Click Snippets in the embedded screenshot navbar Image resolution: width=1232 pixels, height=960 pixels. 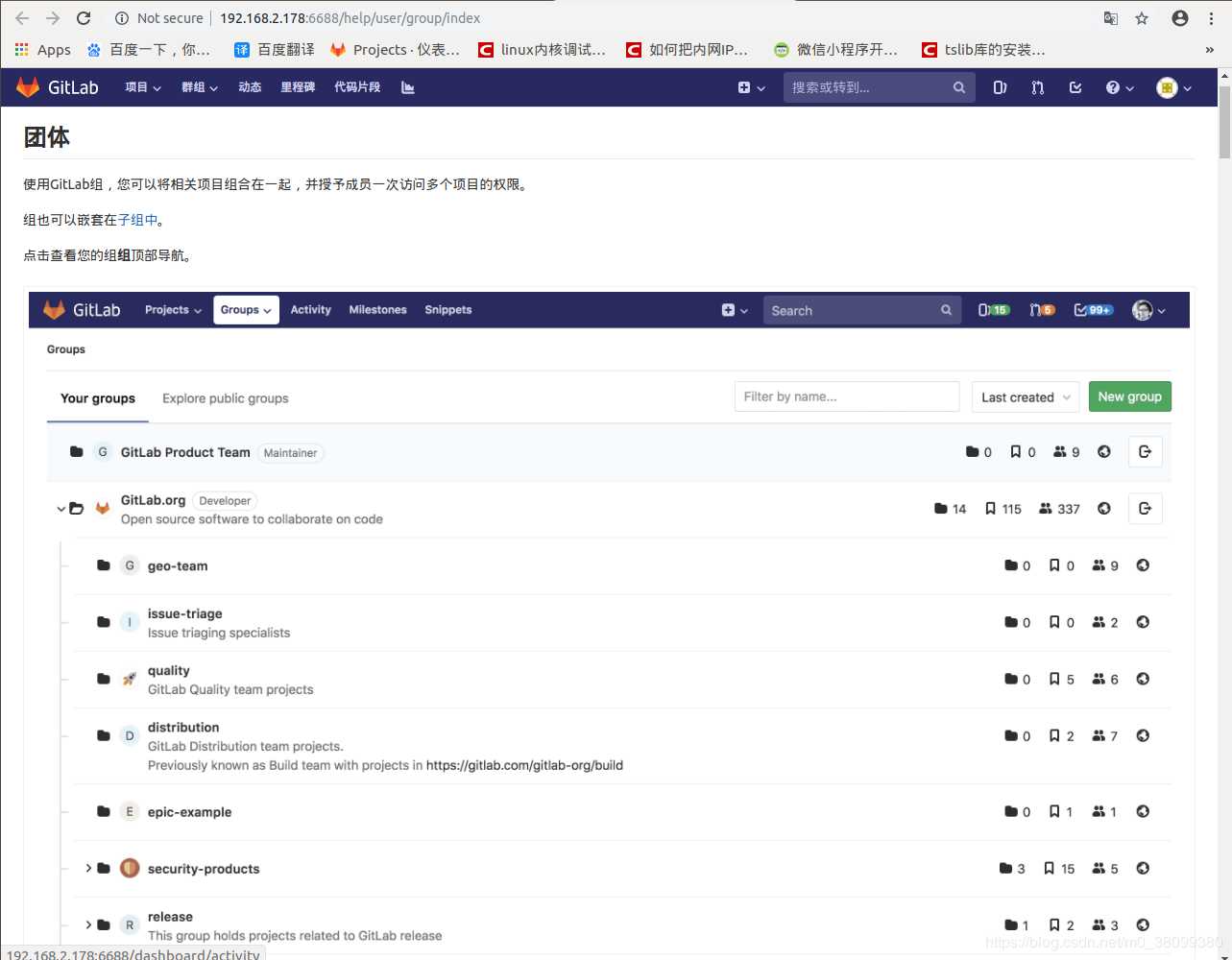click(x=447, y=310)
